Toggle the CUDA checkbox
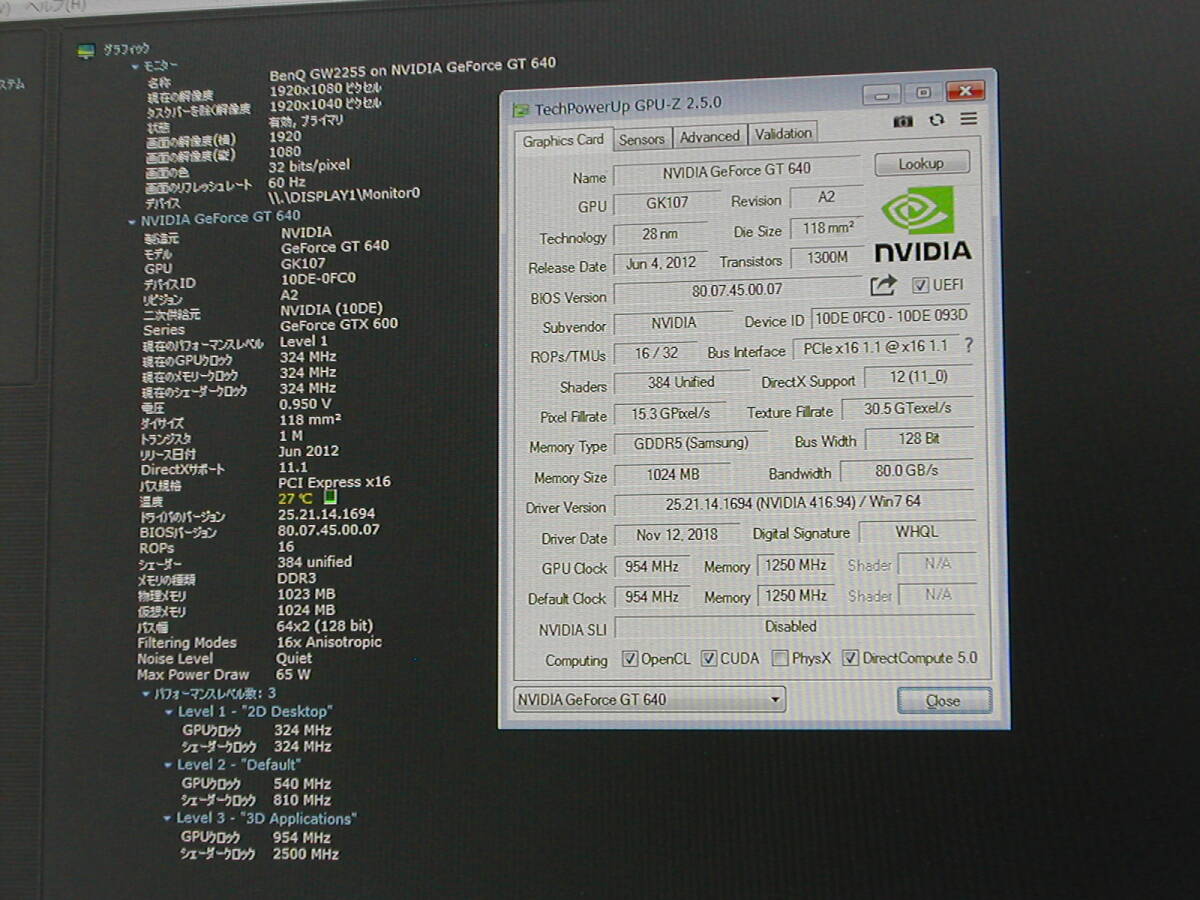The image size is (1200, 900). 708,658
